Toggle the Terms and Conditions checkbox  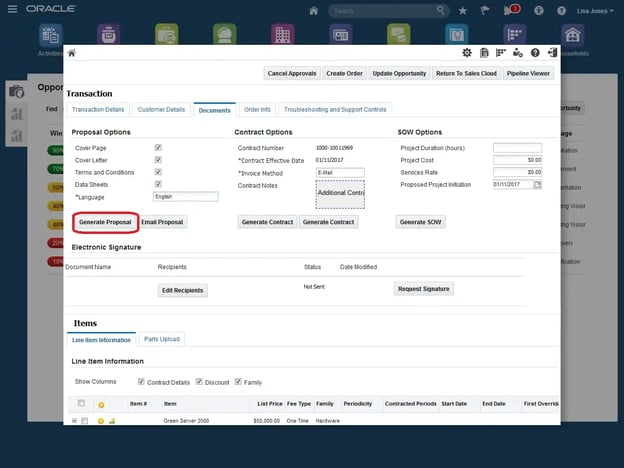[158, 172]
